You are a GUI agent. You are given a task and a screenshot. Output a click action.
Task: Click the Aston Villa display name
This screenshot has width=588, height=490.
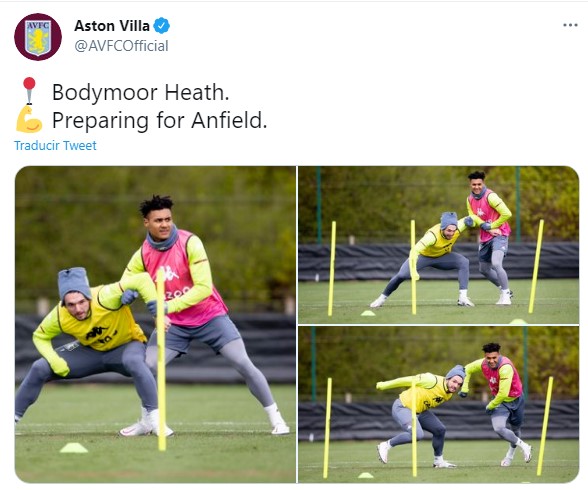pyautogui.click(x=112, y=26)
